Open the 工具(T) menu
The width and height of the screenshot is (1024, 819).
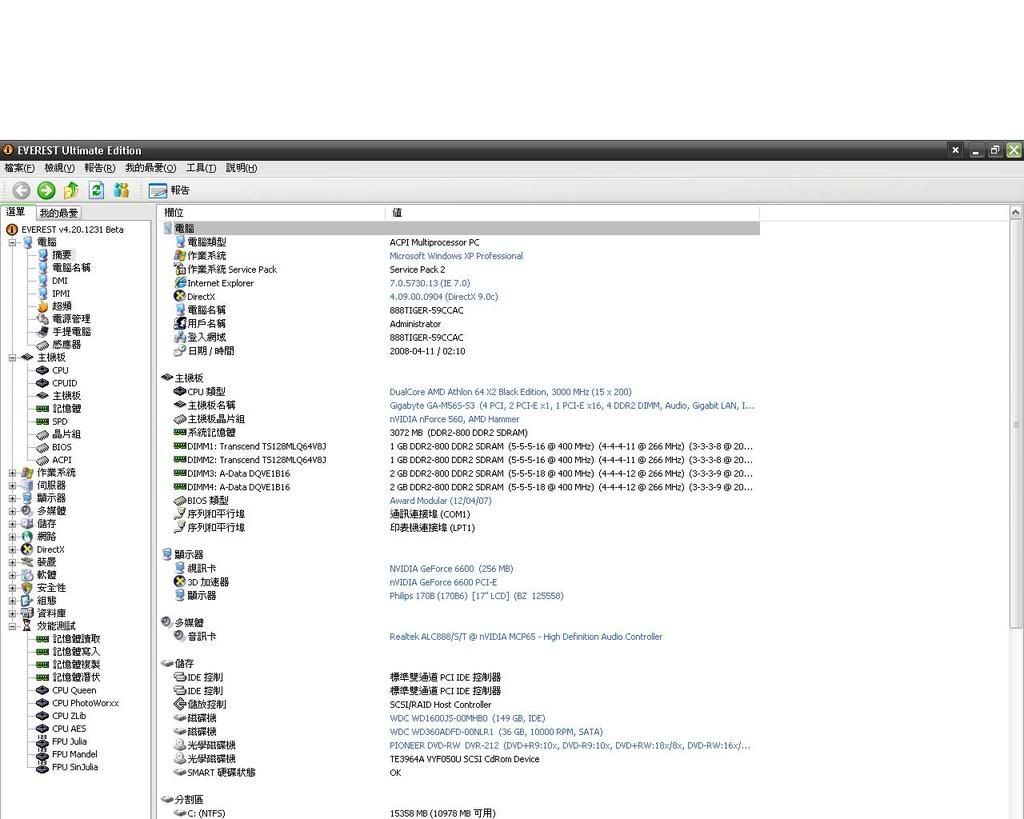pos(201,168)
